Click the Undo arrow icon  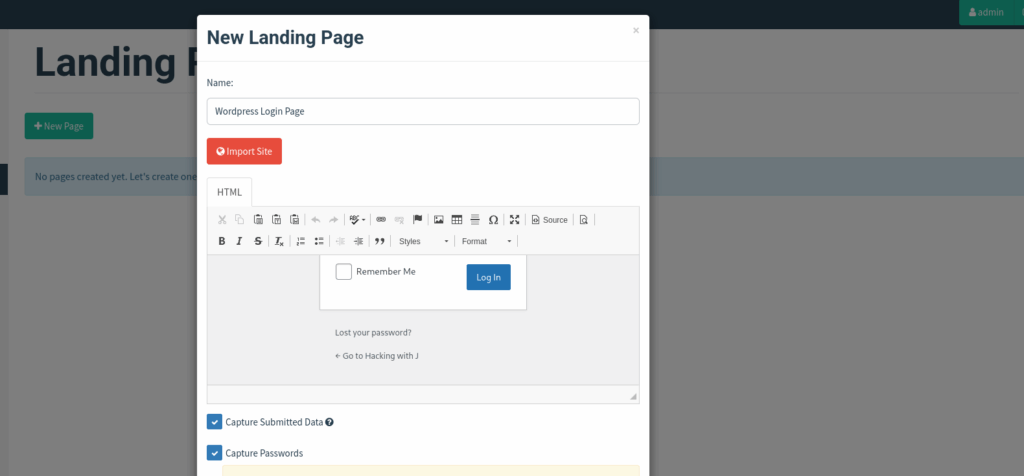coord(316,220)
